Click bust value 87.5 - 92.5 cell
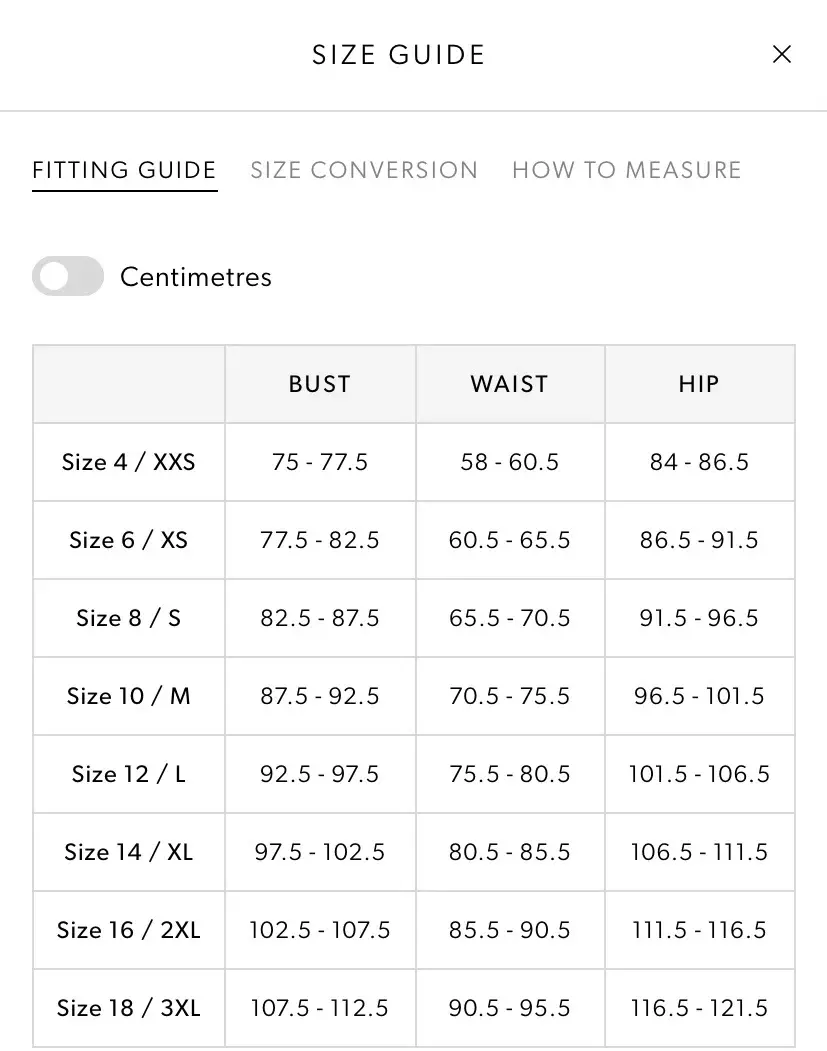 click(x=320, y=696)
